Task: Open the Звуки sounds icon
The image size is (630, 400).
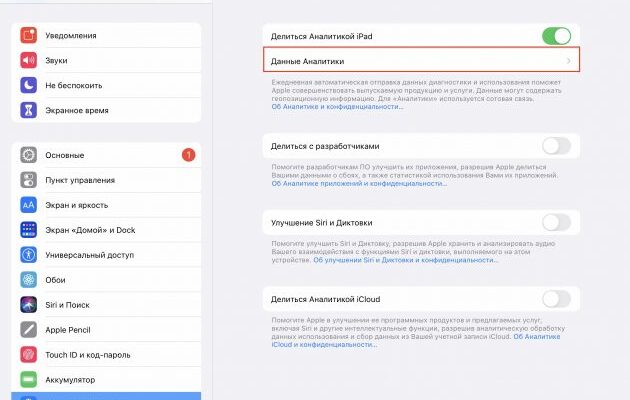Action: coord(28,60)
